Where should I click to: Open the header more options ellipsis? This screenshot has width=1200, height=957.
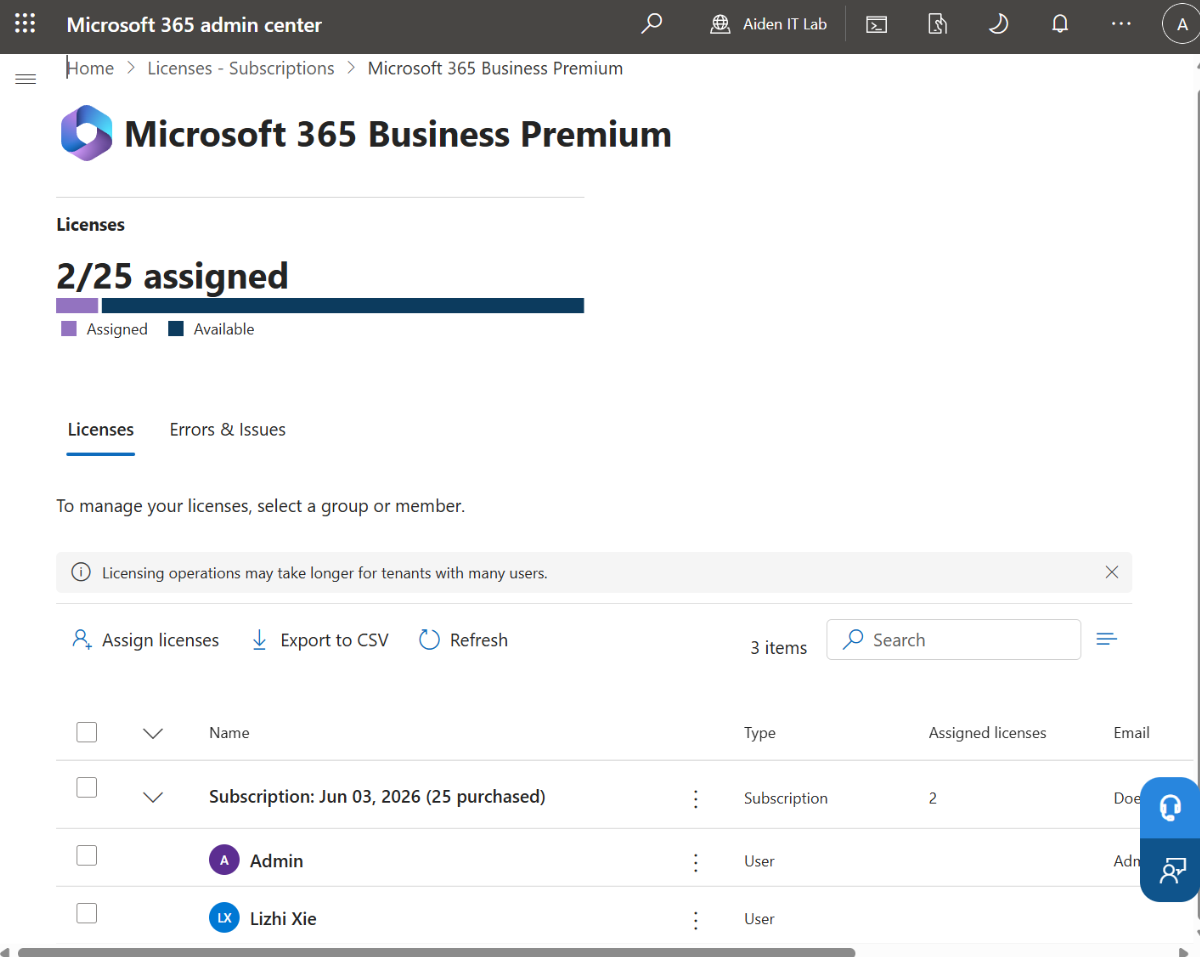click(x=1121, y=24)
